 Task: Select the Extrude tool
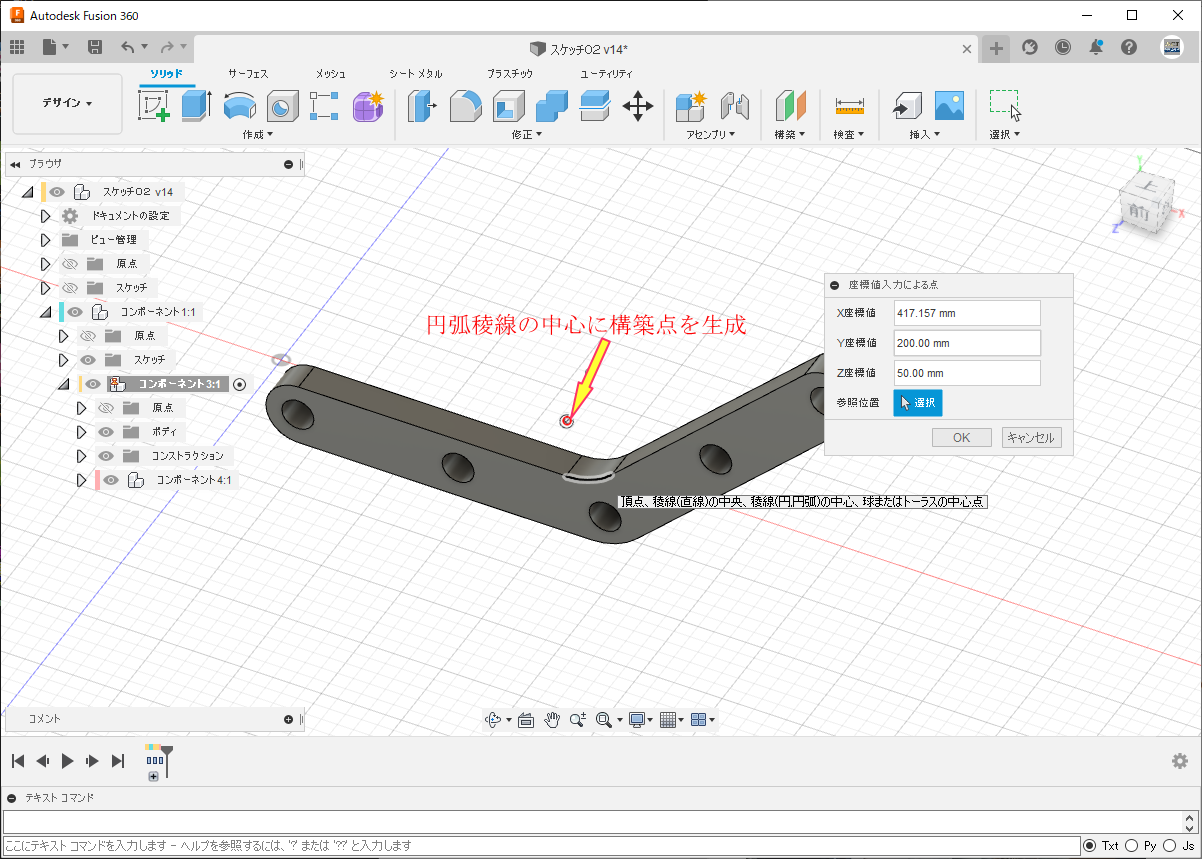pyautogui.click(x=196, y=106)
